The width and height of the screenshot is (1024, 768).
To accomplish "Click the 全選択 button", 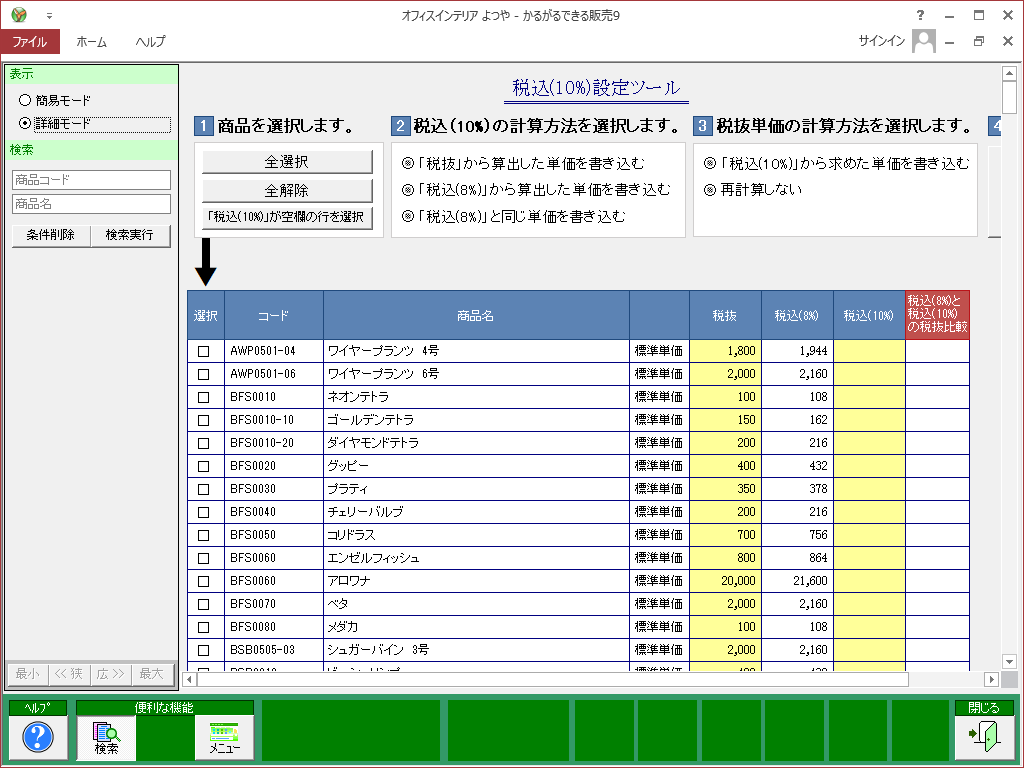I will point(287,161).
